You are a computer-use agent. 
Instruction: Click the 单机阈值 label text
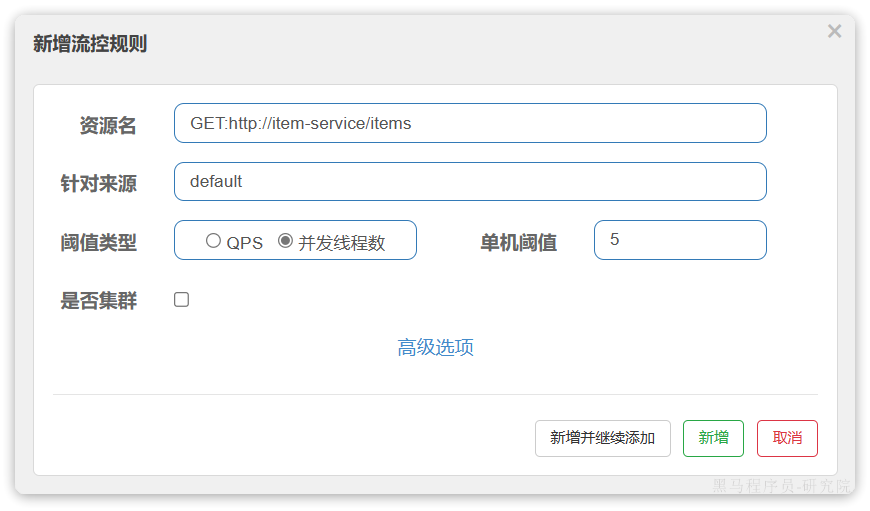518,243
